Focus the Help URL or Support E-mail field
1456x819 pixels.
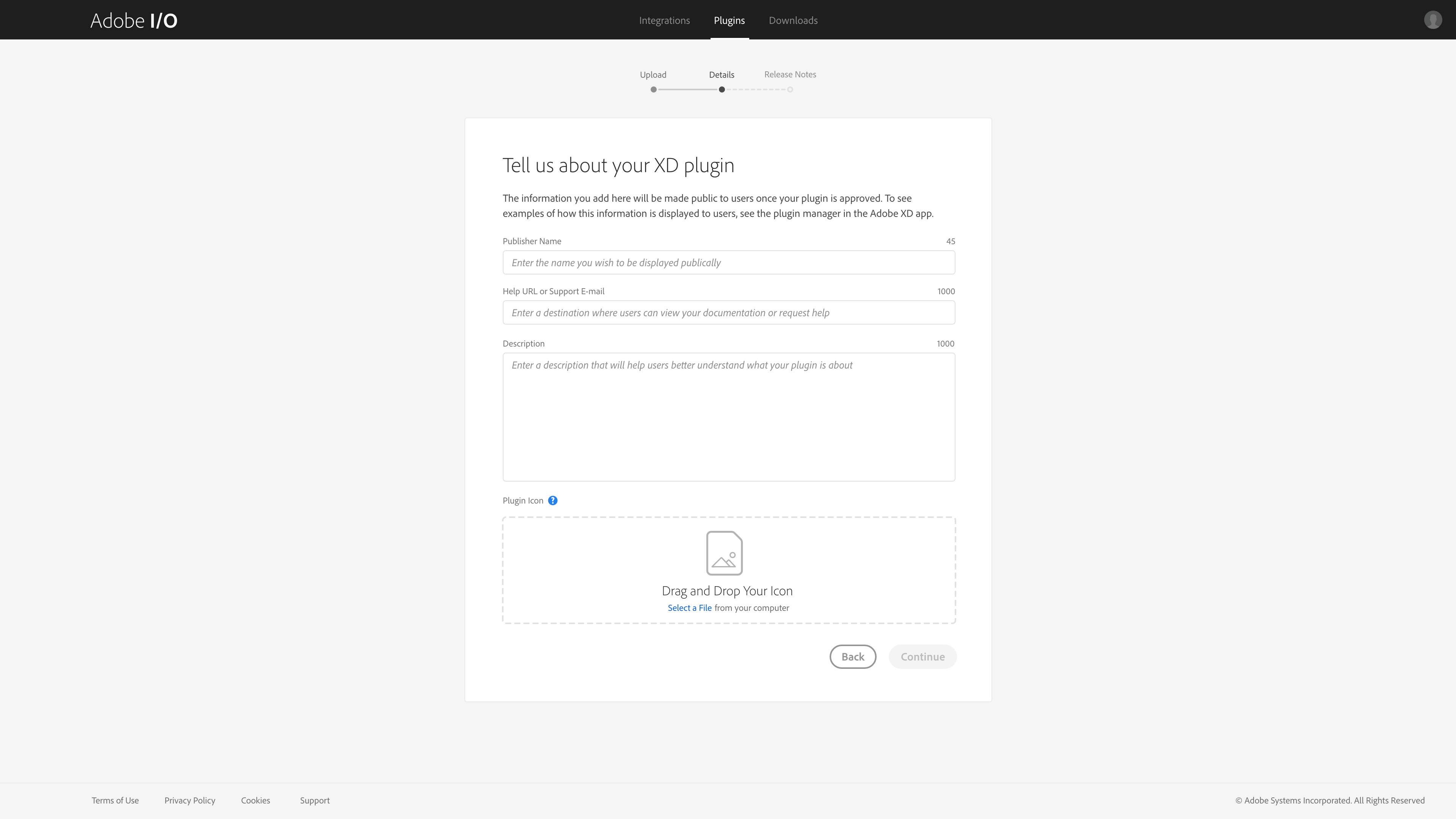728,312
